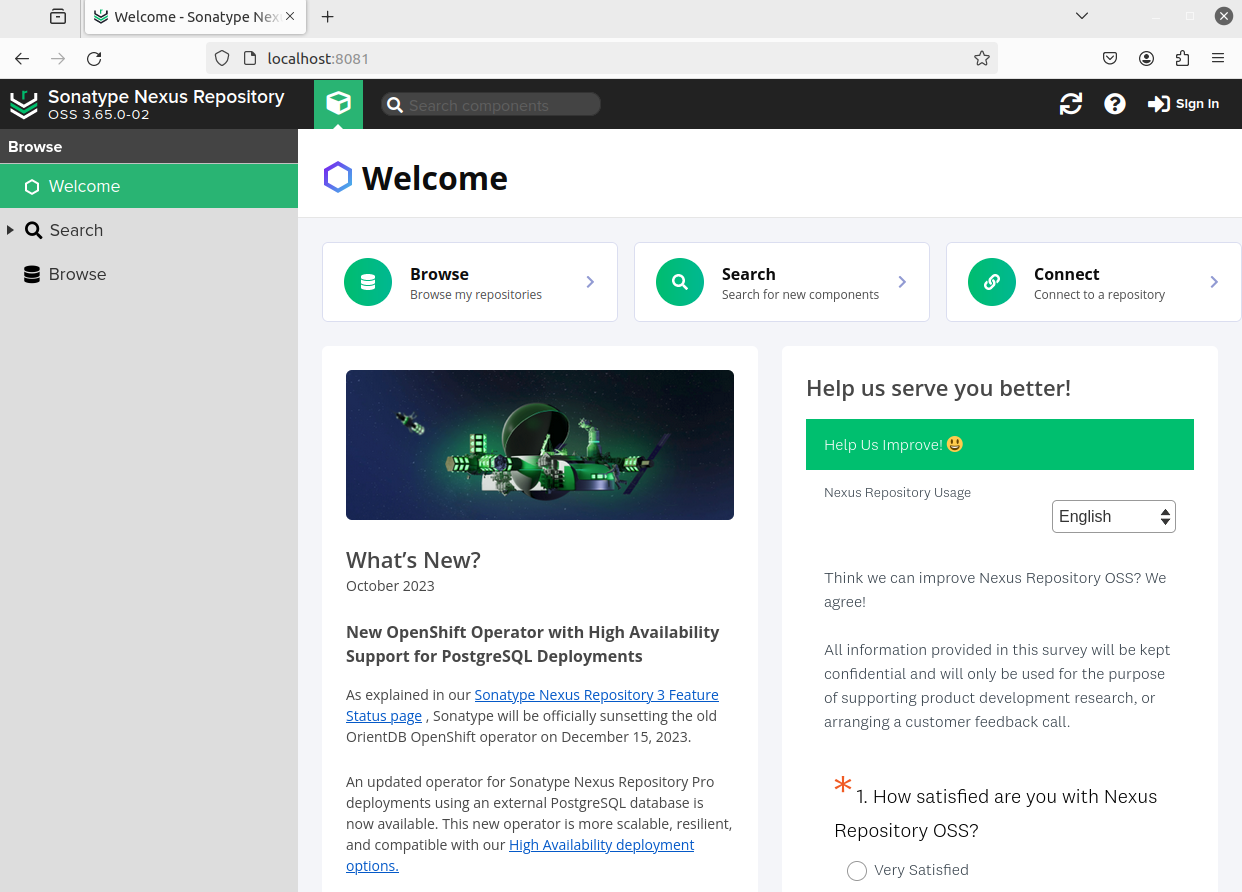Screen dimensions: 1242x892
Task: Select Welcome in the sidebar menu
Action: pos(149,186)
